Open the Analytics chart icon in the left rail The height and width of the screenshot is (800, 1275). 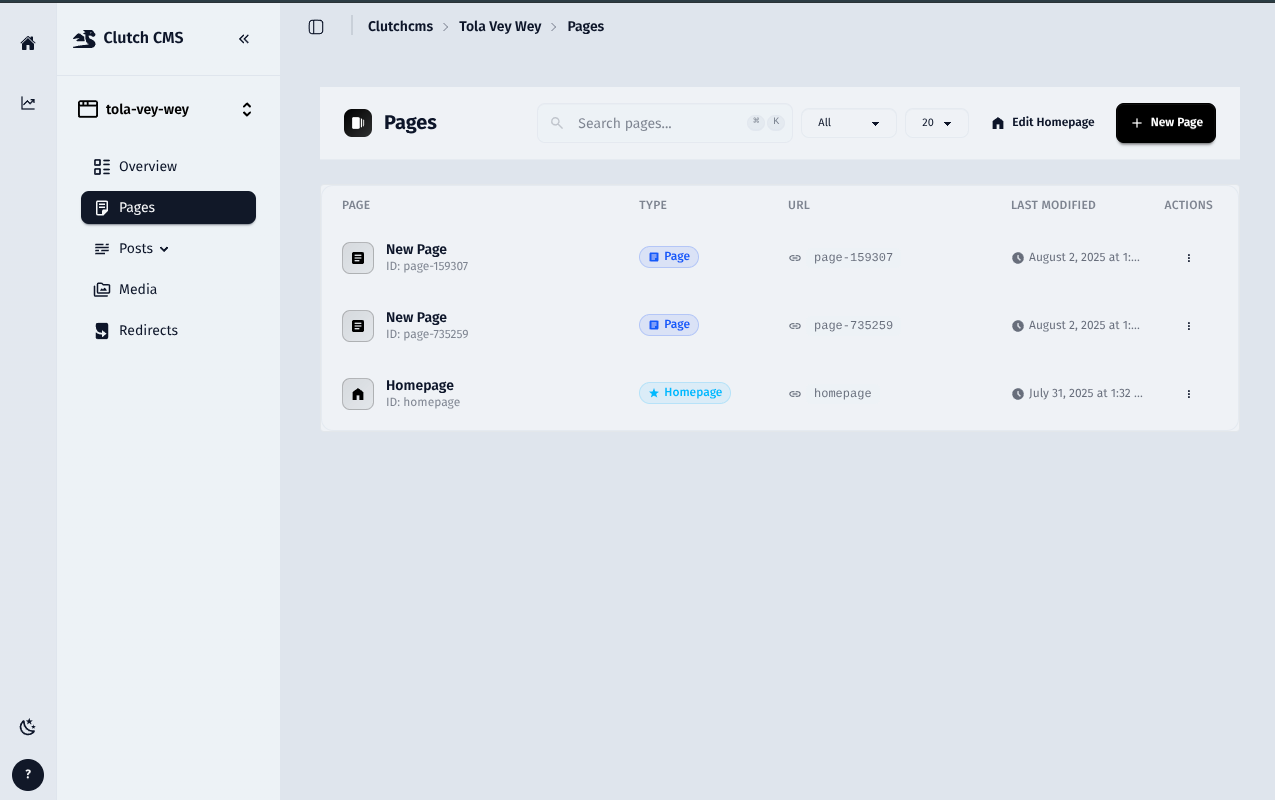click(27, 102)
